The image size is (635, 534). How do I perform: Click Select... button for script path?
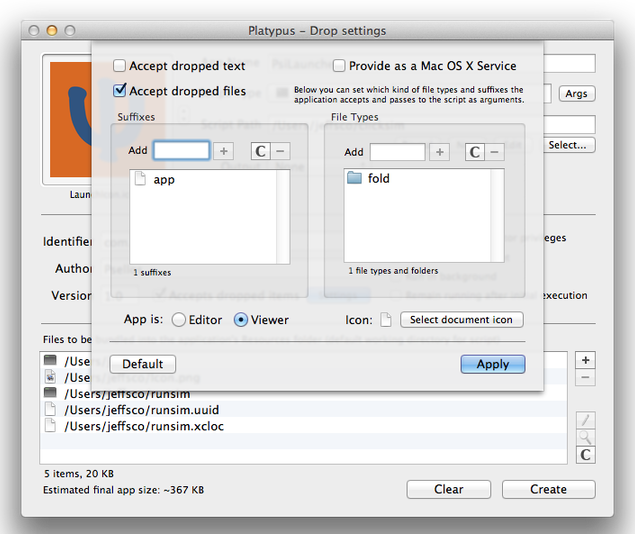click(x=568, y=145)
